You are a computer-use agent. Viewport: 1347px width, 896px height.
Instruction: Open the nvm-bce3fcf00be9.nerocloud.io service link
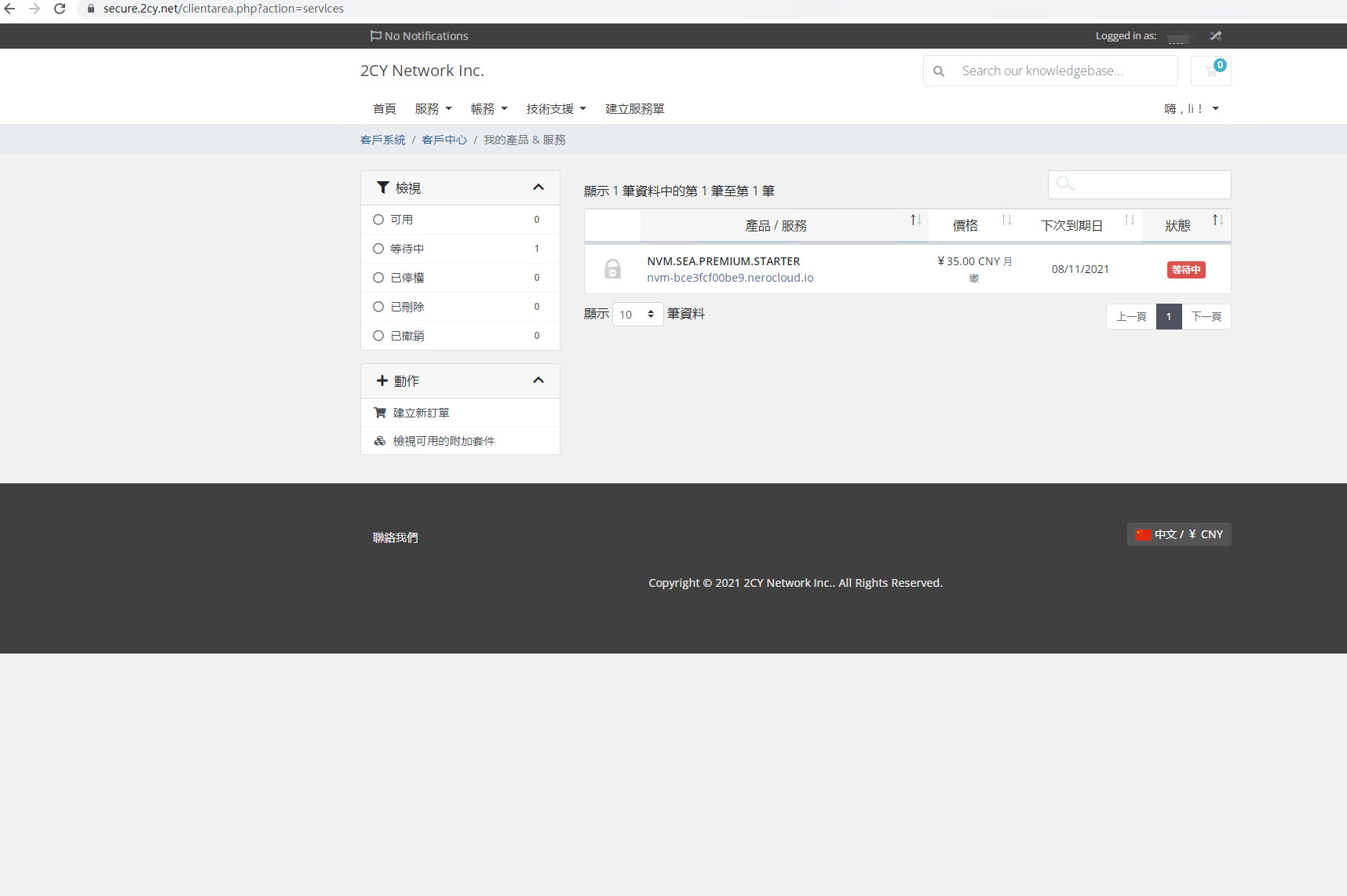729,277
